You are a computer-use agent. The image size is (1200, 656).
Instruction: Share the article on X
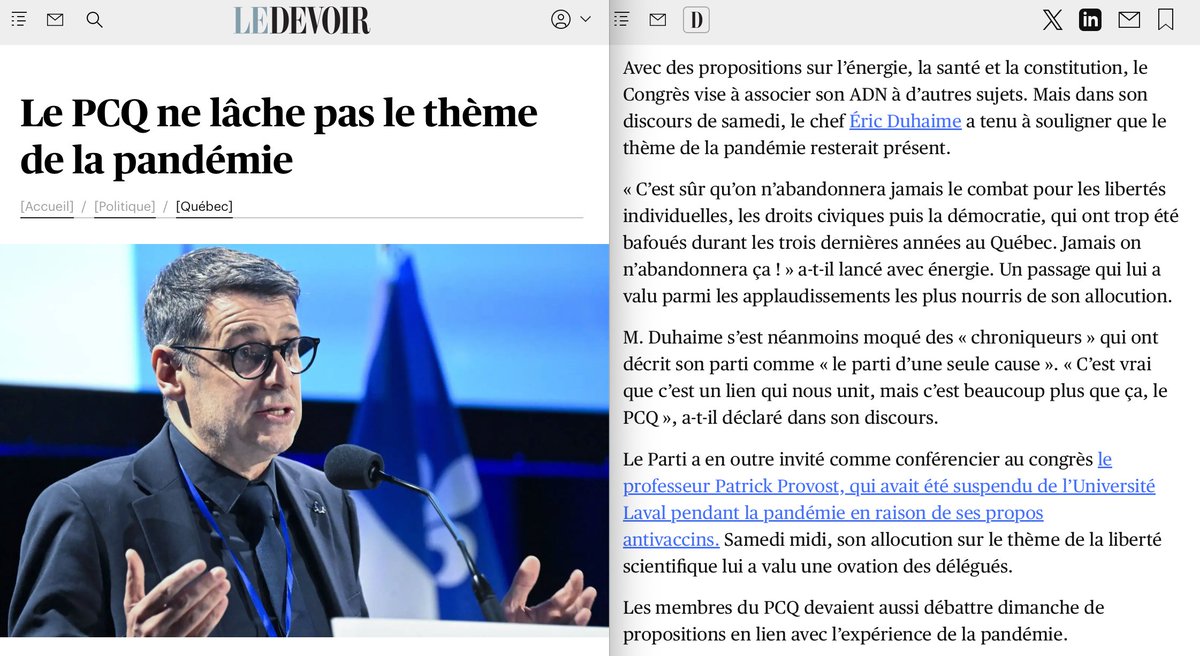pyautogui.click(x=1052, y=19)
